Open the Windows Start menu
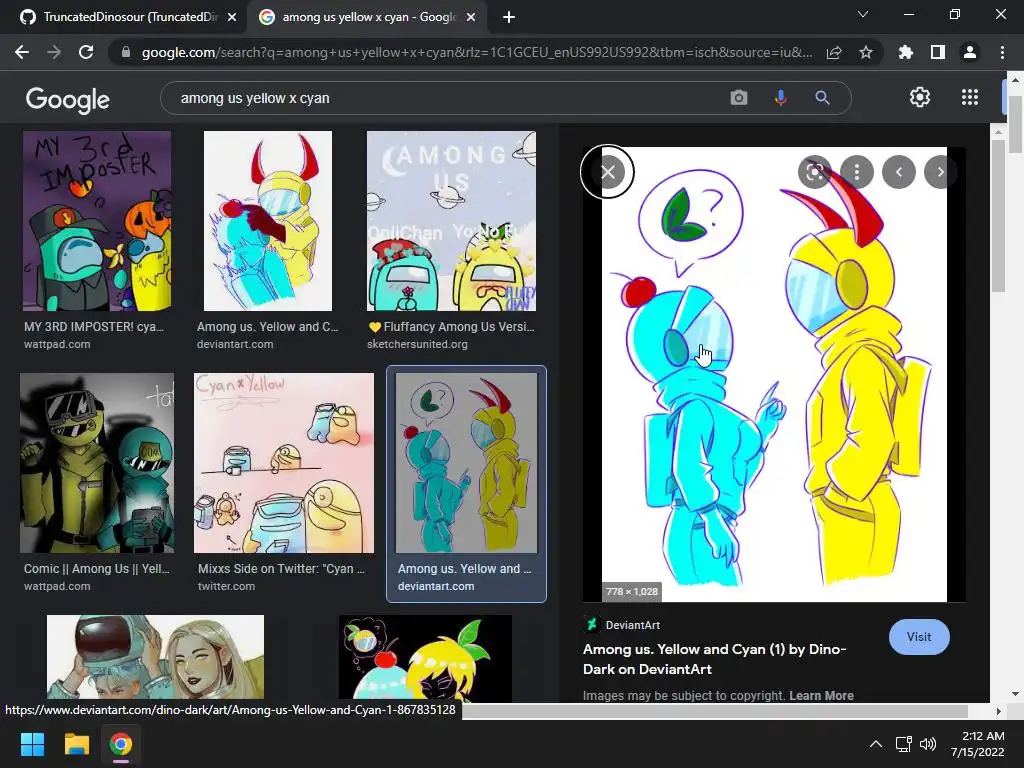The image size is (1024, 768). coord(33,744)
